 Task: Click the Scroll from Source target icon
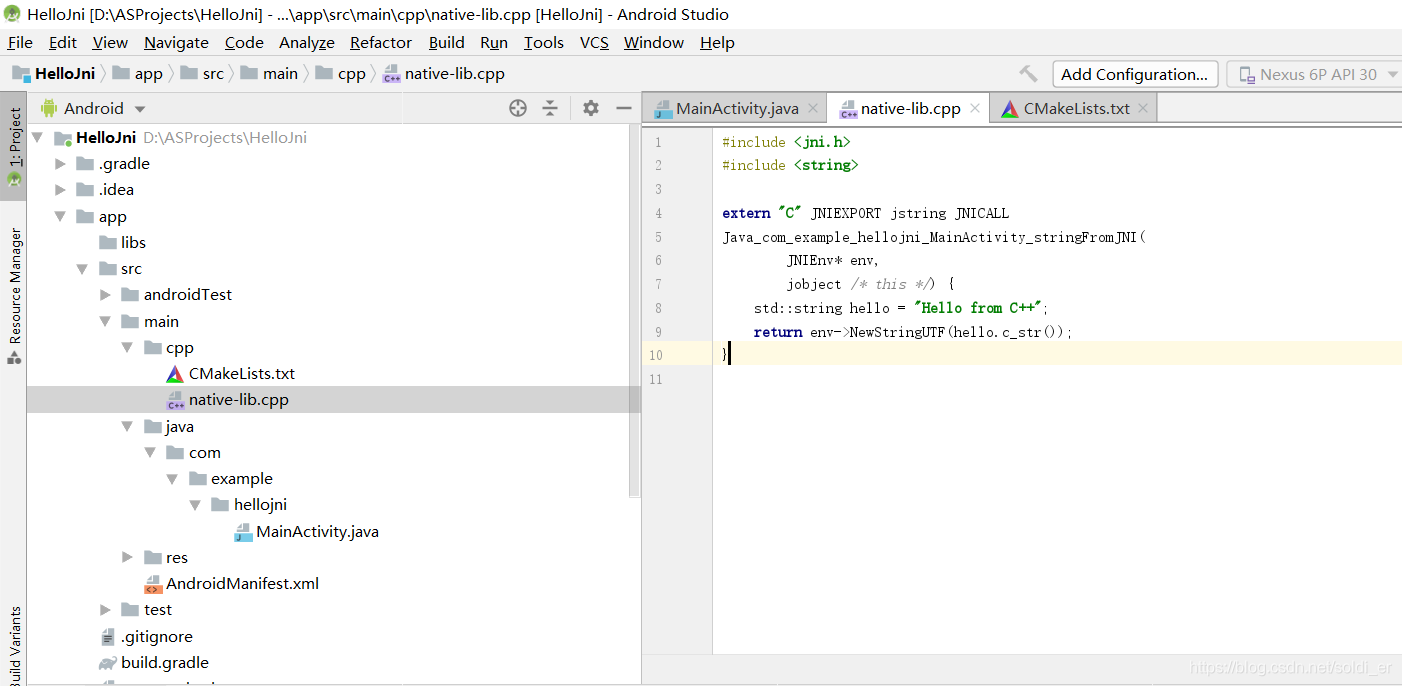[x=518, y=108]
